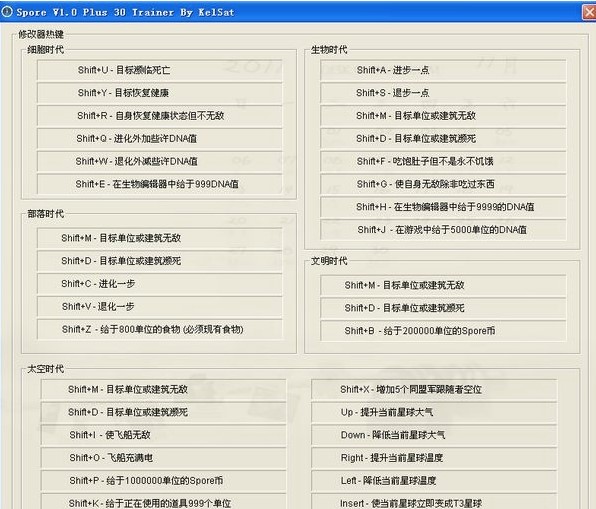Screen dimensions: 596x509
Task: Click the '生物时代' group label
Action: [x=329, y=49]
